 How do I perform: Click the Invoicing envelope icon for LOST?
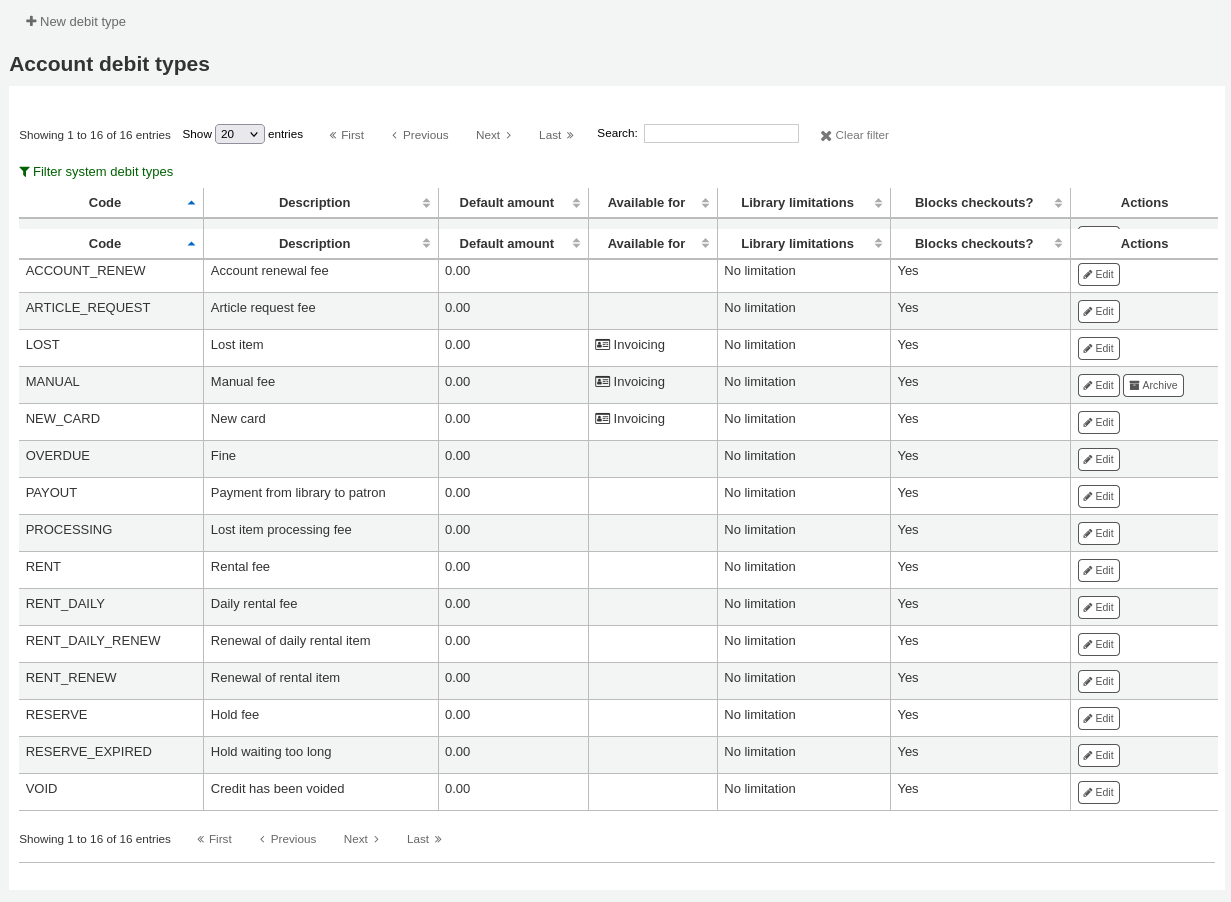pyautogui.click(x=603, y=345)
